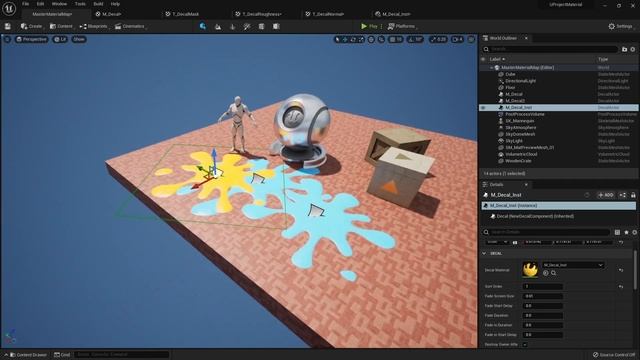Open the File menu
The height and width of the screenshot is (360, 640).
pyautogui.click(x=25, y=4)
